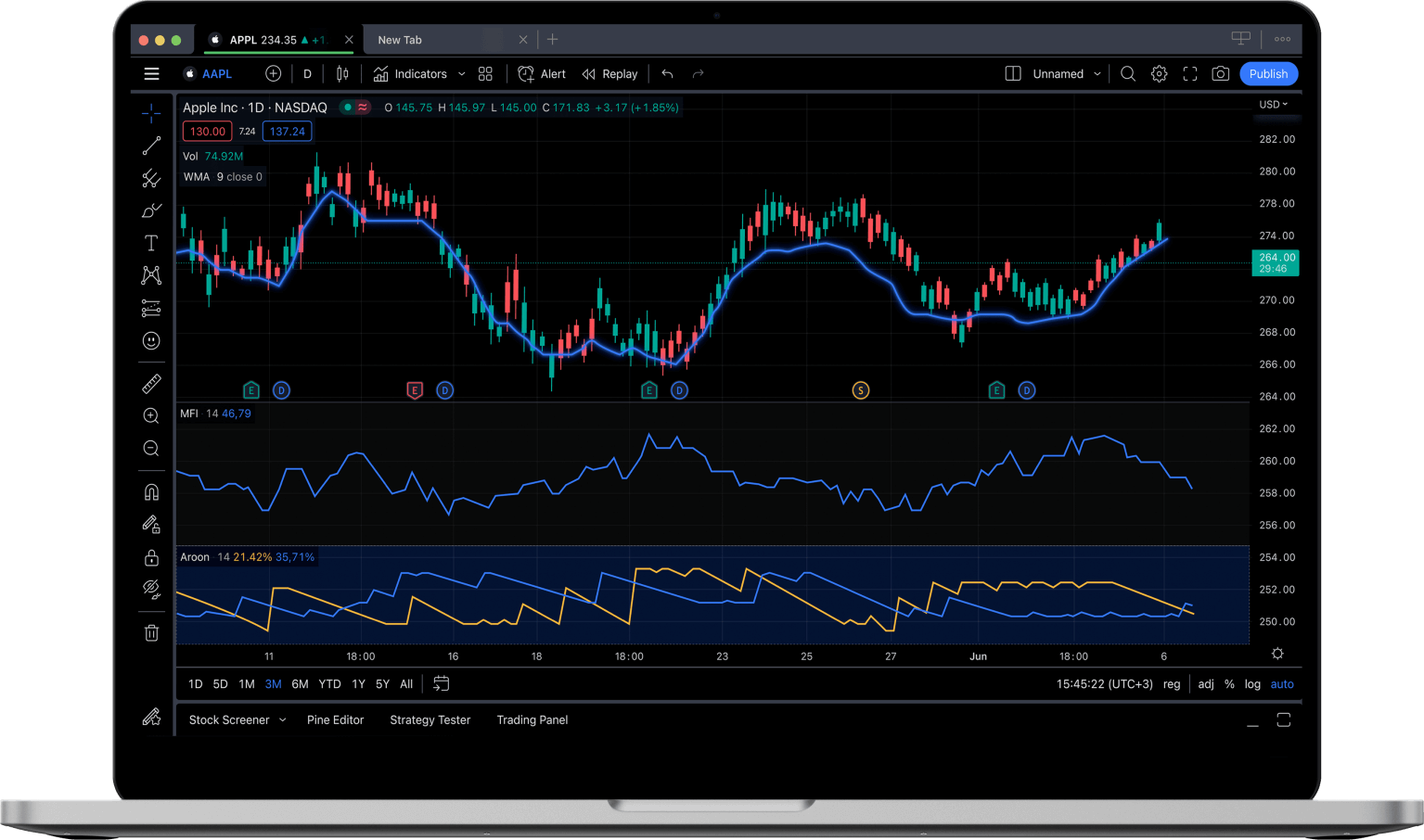1424x840 pixels.
Task: Open timezone 15:45:22 (UTC+3) menu
Action: click(x=1104, y=684)
